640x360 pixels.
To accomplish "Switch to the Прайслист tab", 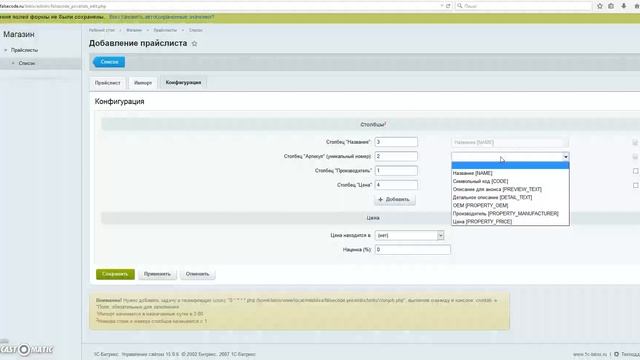I will point(107,83).
